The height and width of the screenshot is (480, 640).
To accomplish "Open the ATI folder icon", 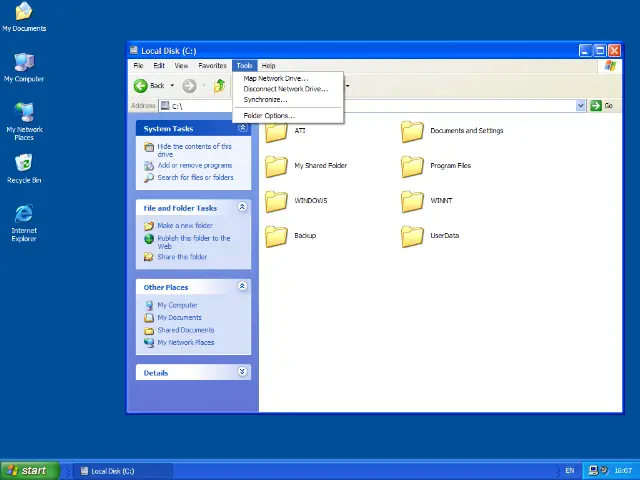I will 276,132.
